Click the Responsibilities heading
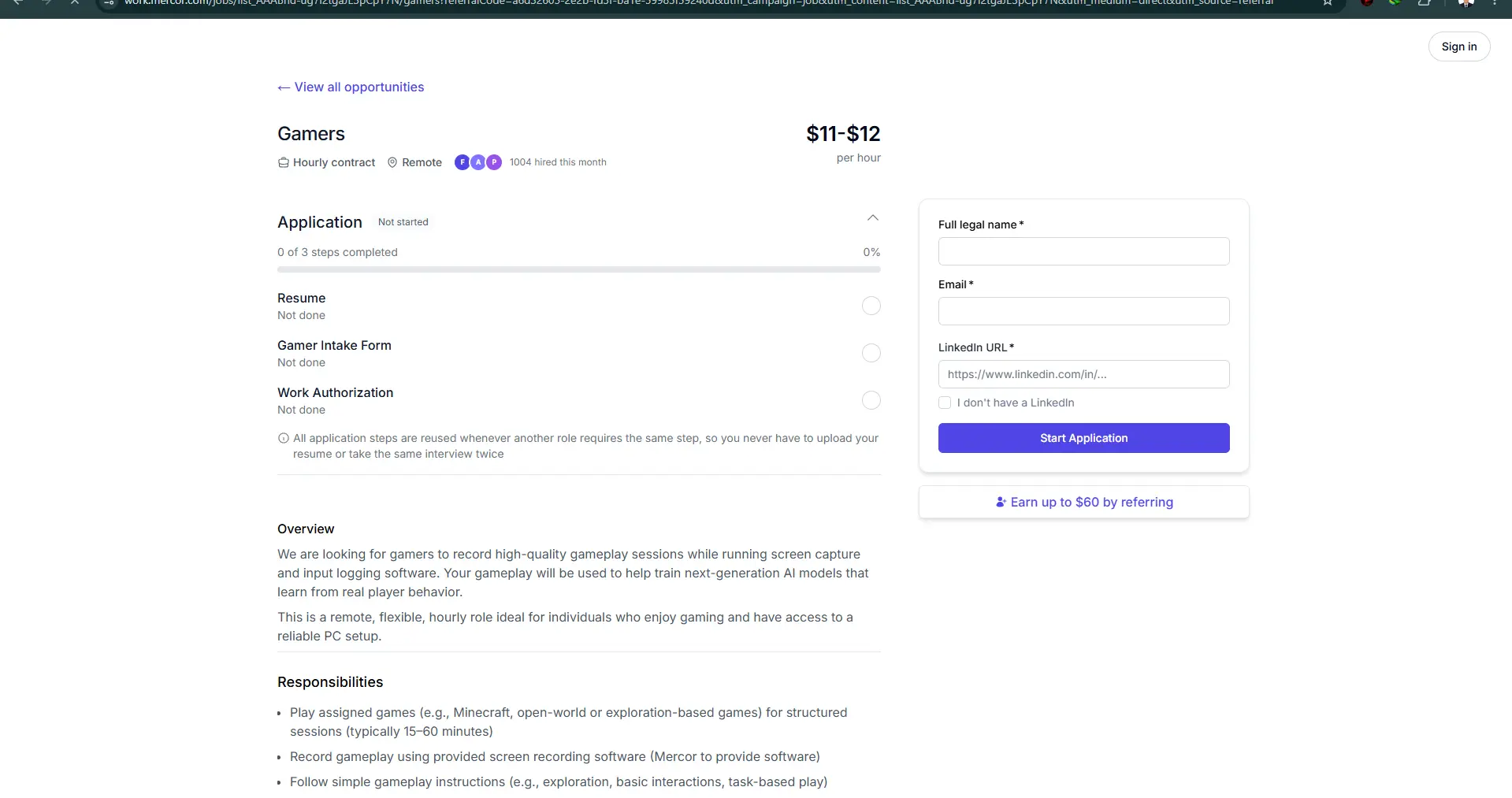 [330, 682]
